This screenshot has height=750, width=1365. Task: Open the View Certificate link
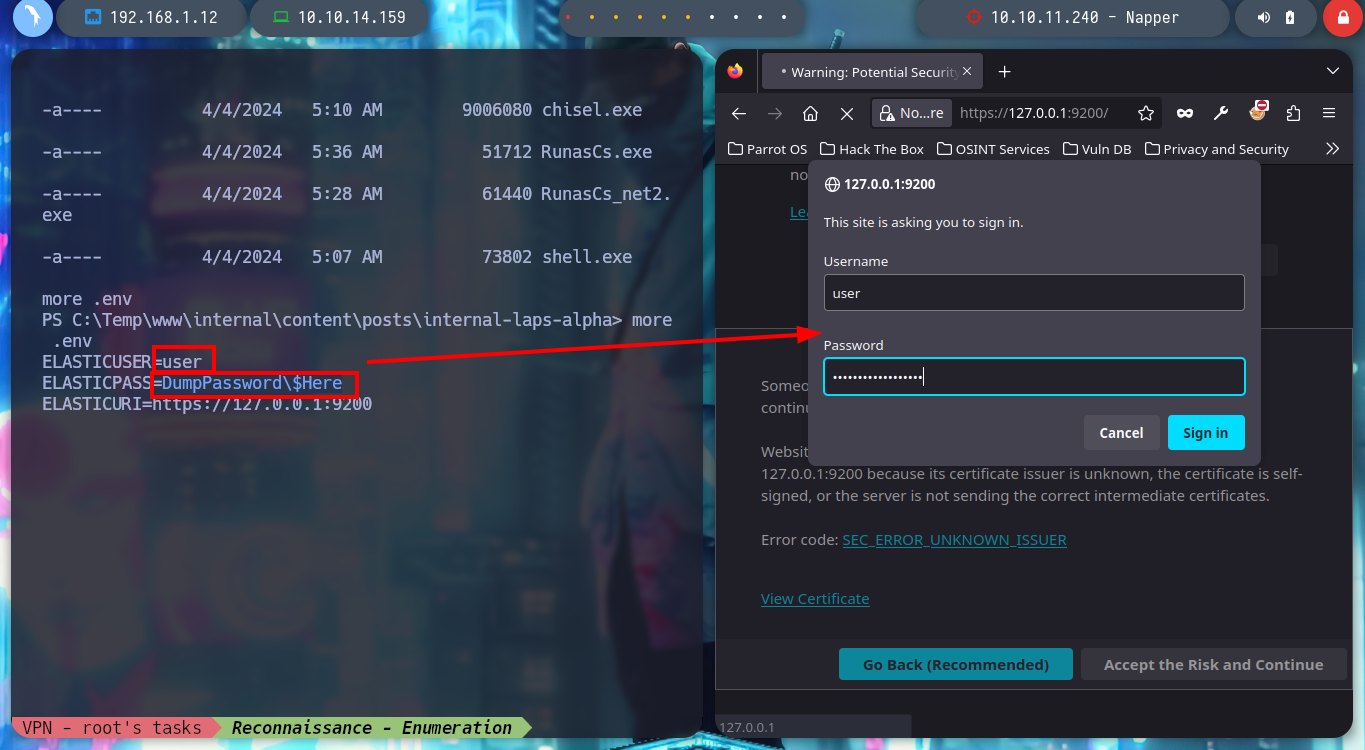point(815,598)
